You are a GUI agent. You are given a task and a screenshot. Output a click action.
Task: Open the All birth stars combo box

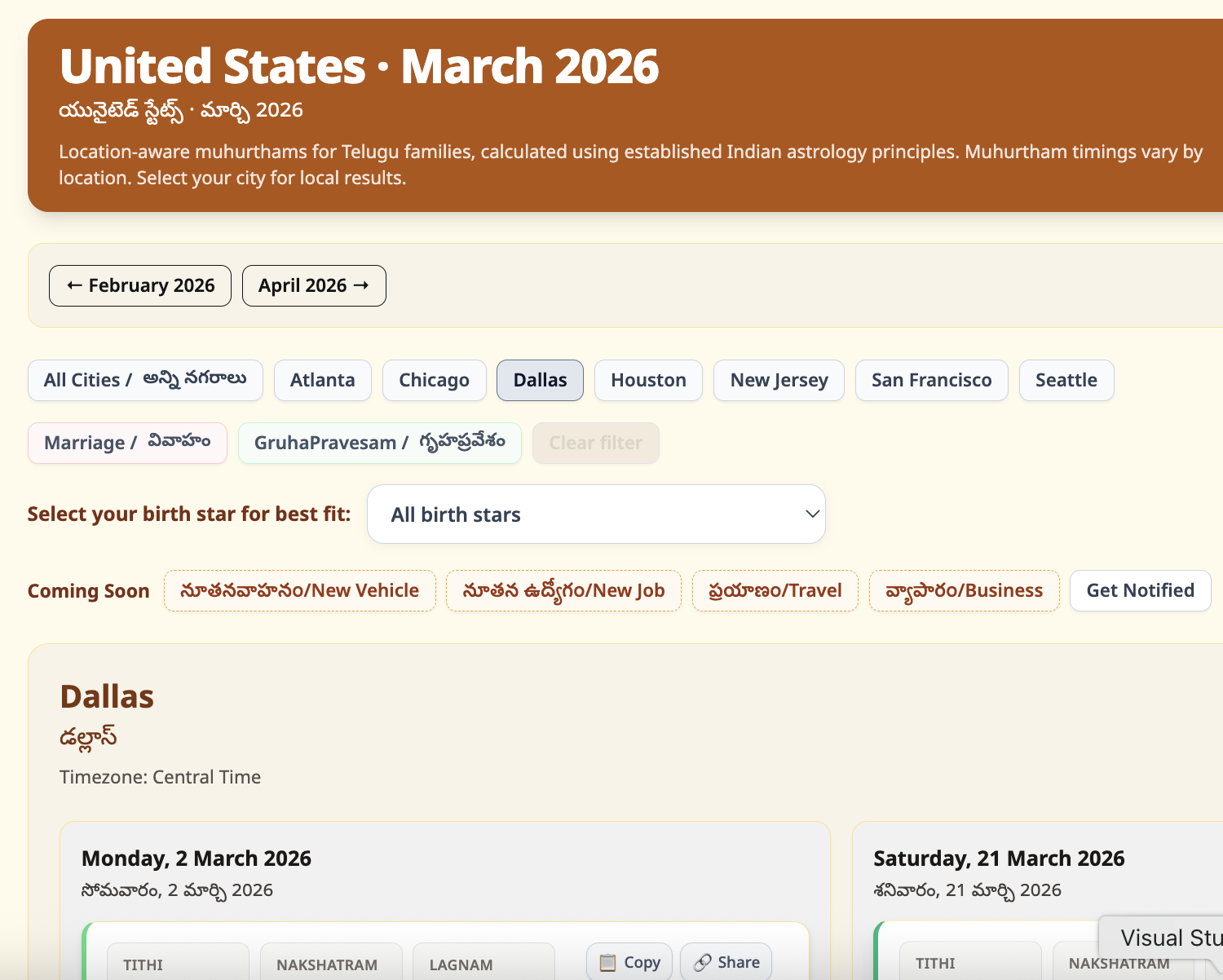595,514
